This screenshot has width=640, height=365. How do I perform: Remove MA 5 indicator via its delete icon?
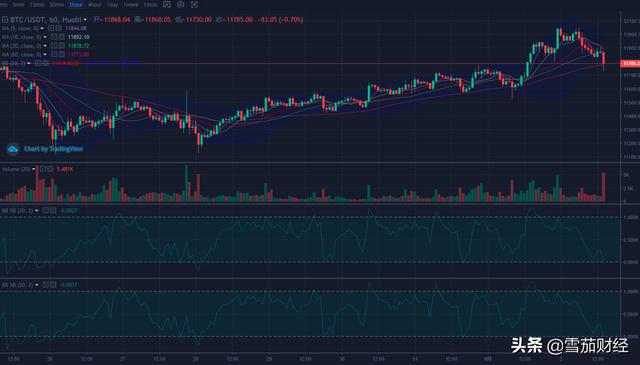click(x=59, y=28)
